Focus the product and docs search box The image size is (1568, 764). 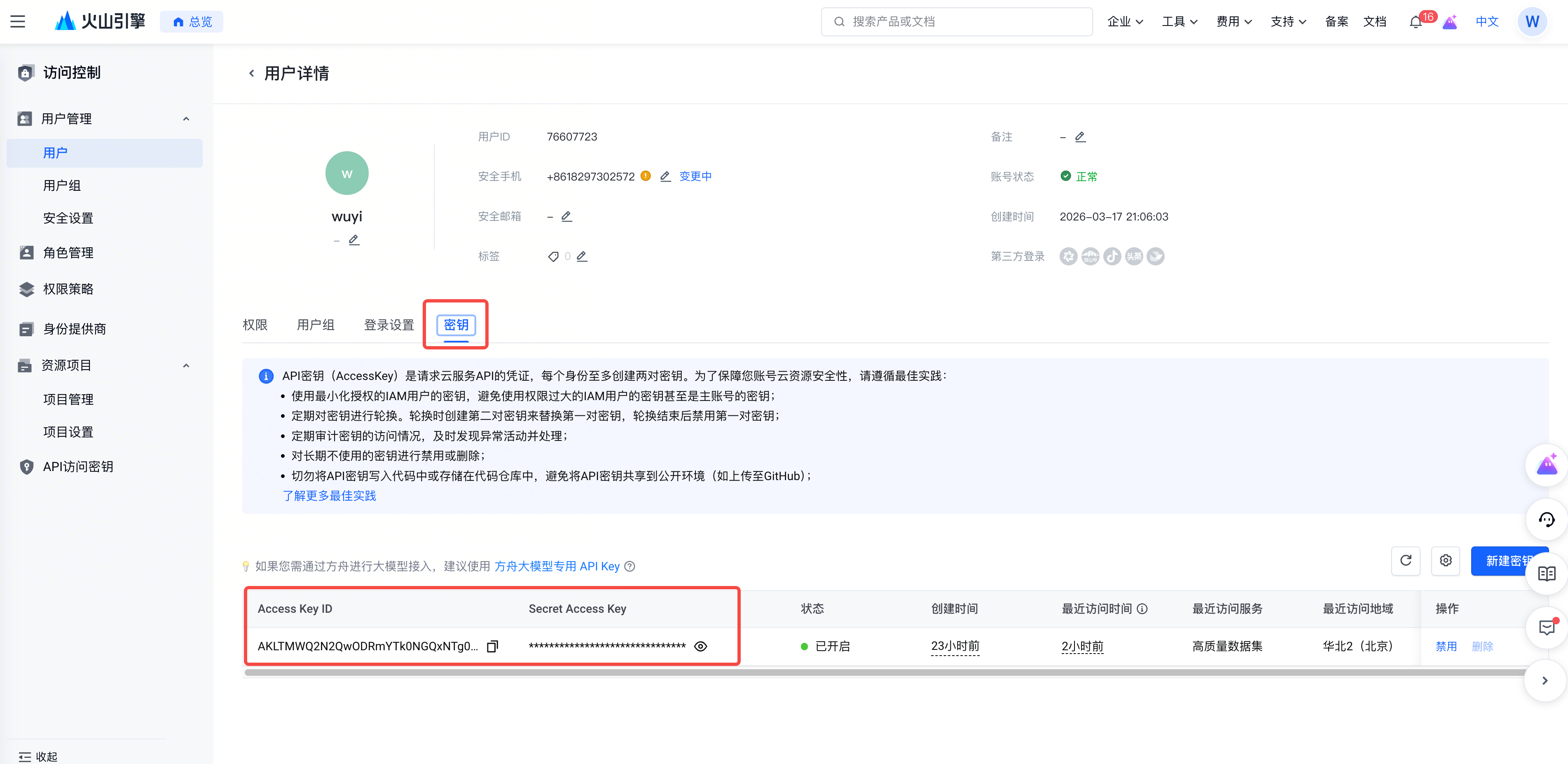(957, 22)
